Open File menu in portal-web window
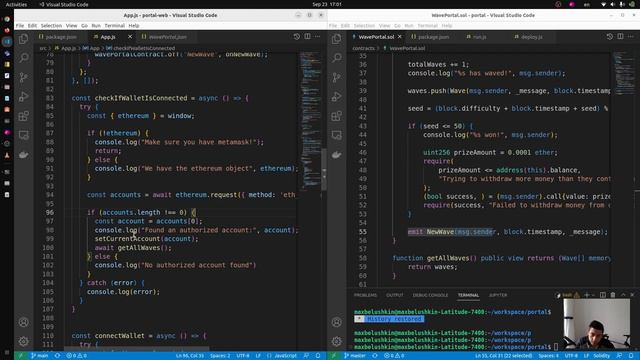Screen dimensions: 640x360 (20, 25)
